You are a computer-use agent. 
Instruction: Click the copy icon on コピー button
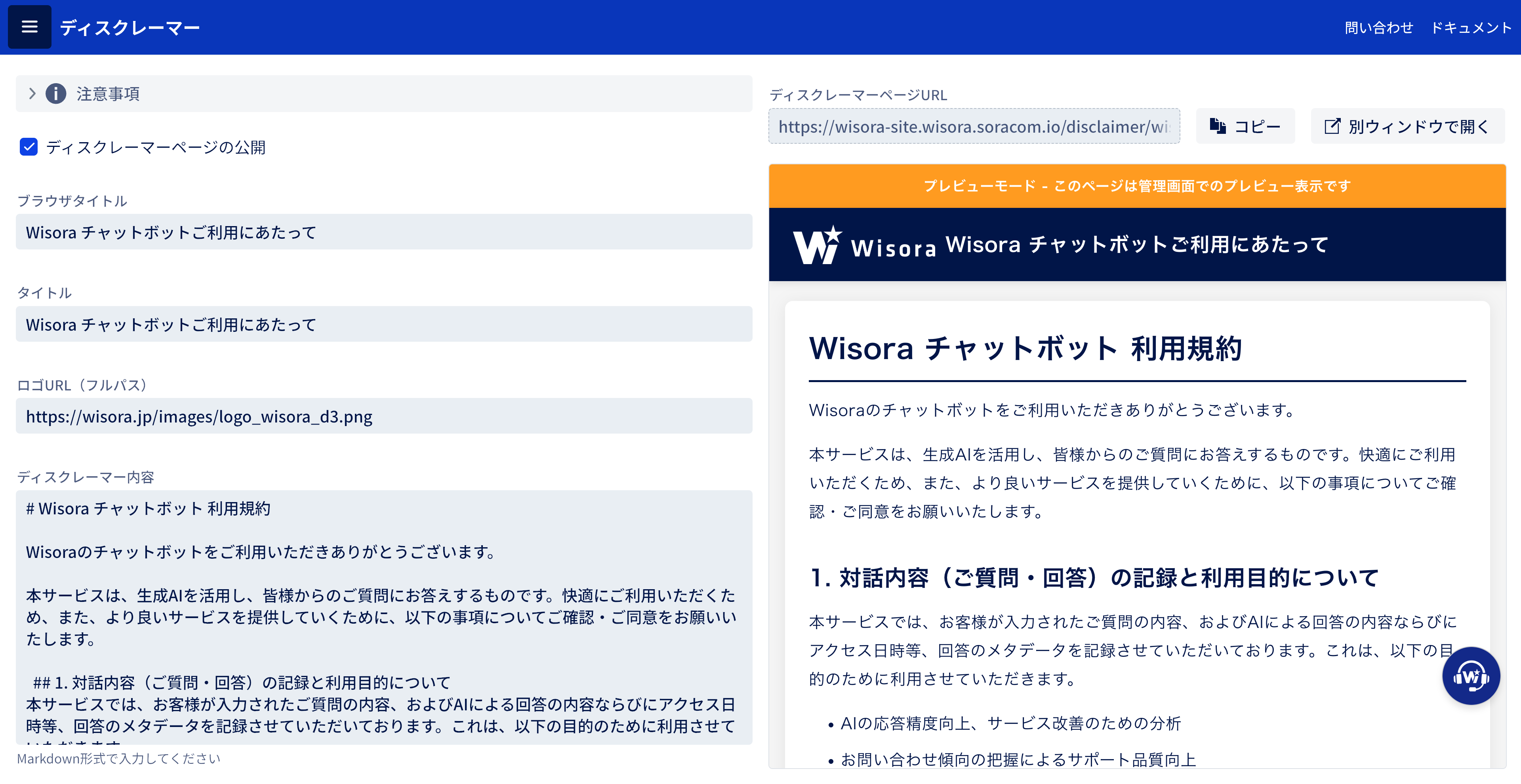(1217, 126)
